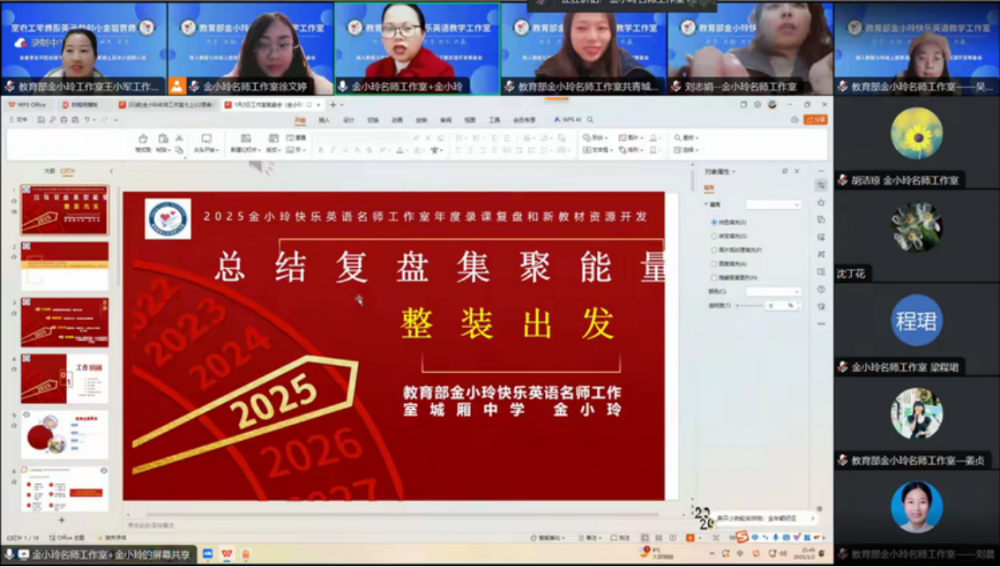Screen dimensions: 1000x567
Task: Increase transparency with the stepper up arrow
Action: tap(798, 304)
